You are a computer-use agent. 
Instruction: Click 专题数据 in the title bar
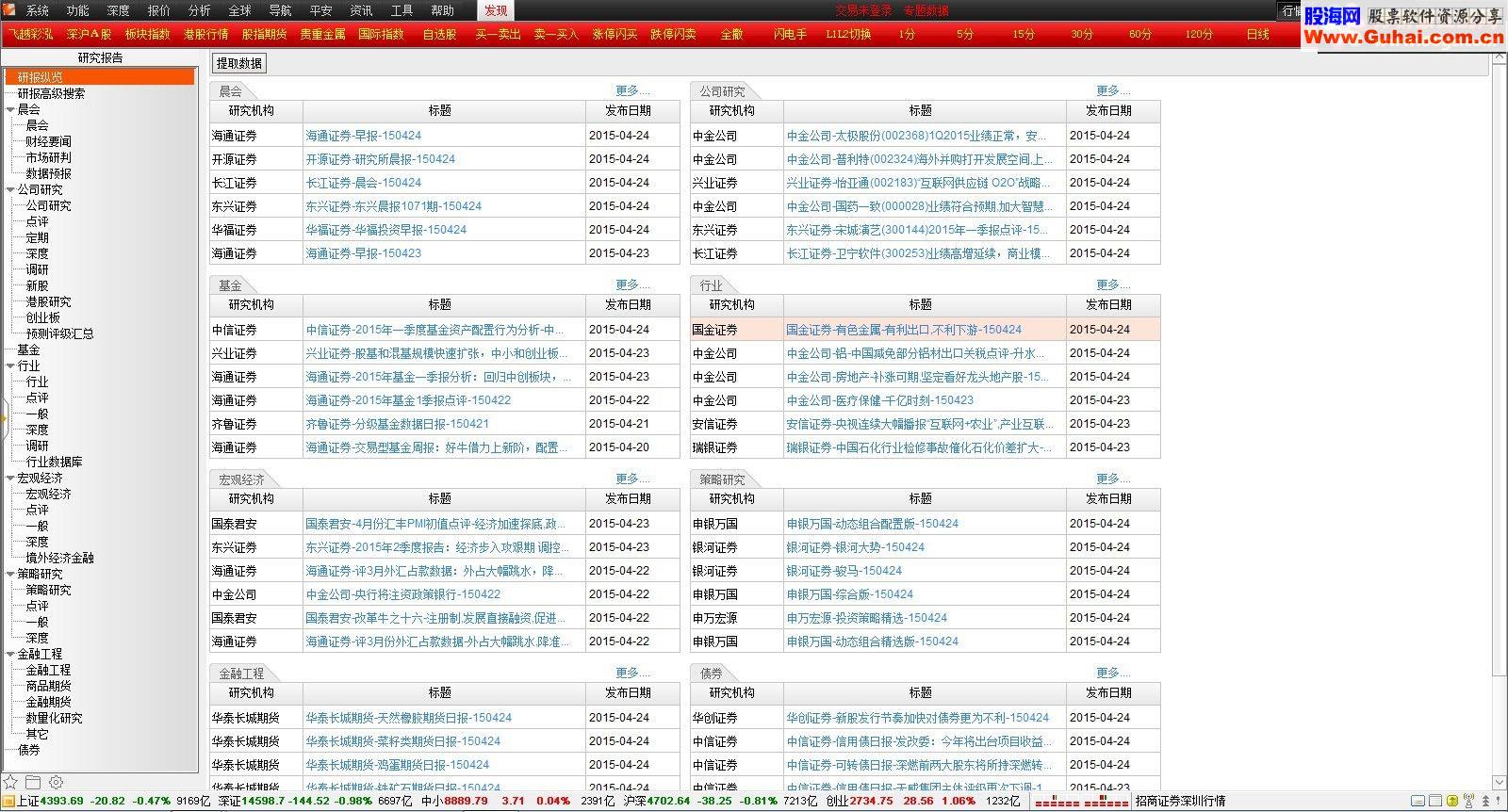point(926,10)
